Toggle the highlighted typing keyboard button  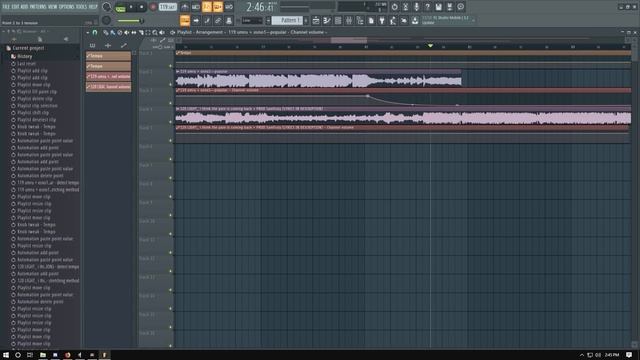(x=185, y=20)
